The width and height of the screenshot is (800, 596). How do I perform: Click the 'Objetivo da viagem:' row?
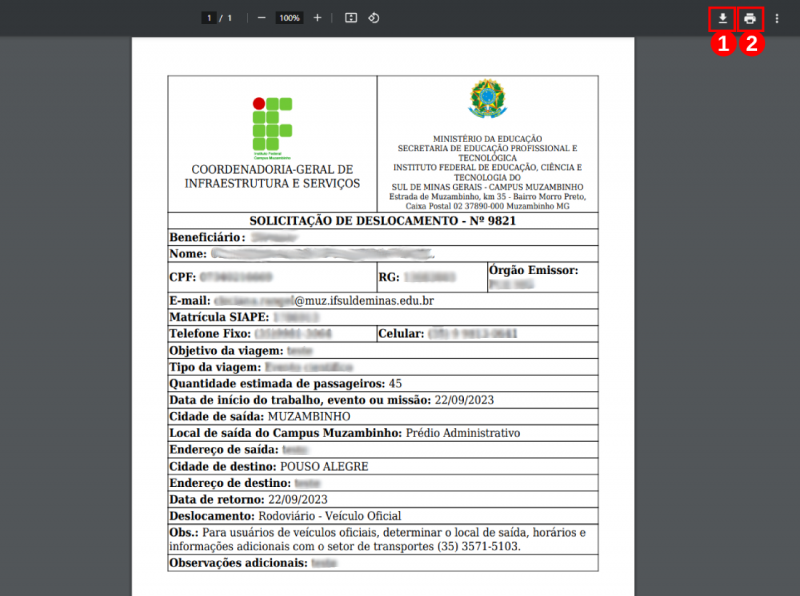coord(383,351)
